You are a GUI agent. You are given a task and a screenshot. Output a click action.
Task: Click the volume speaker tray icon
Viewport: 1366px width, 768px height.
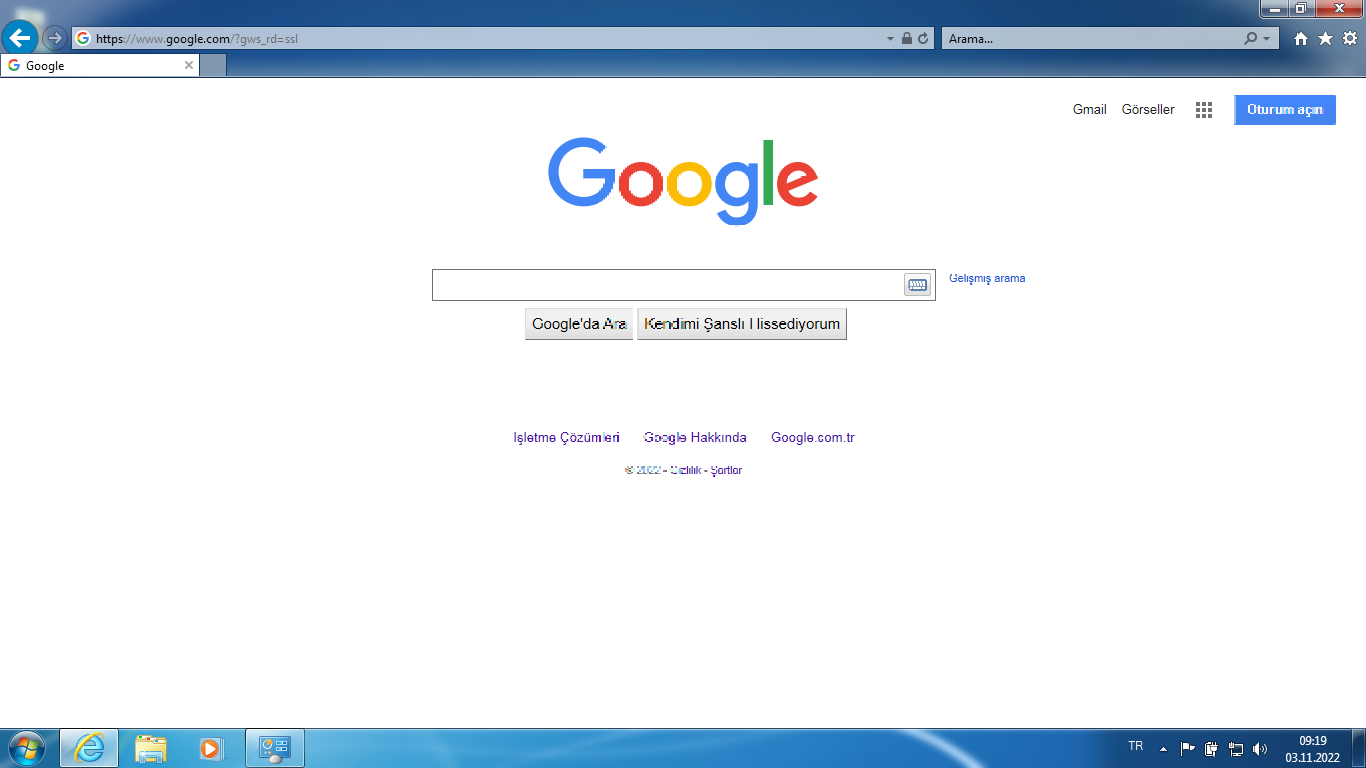pyautogui.click(x=1260, y=748)
